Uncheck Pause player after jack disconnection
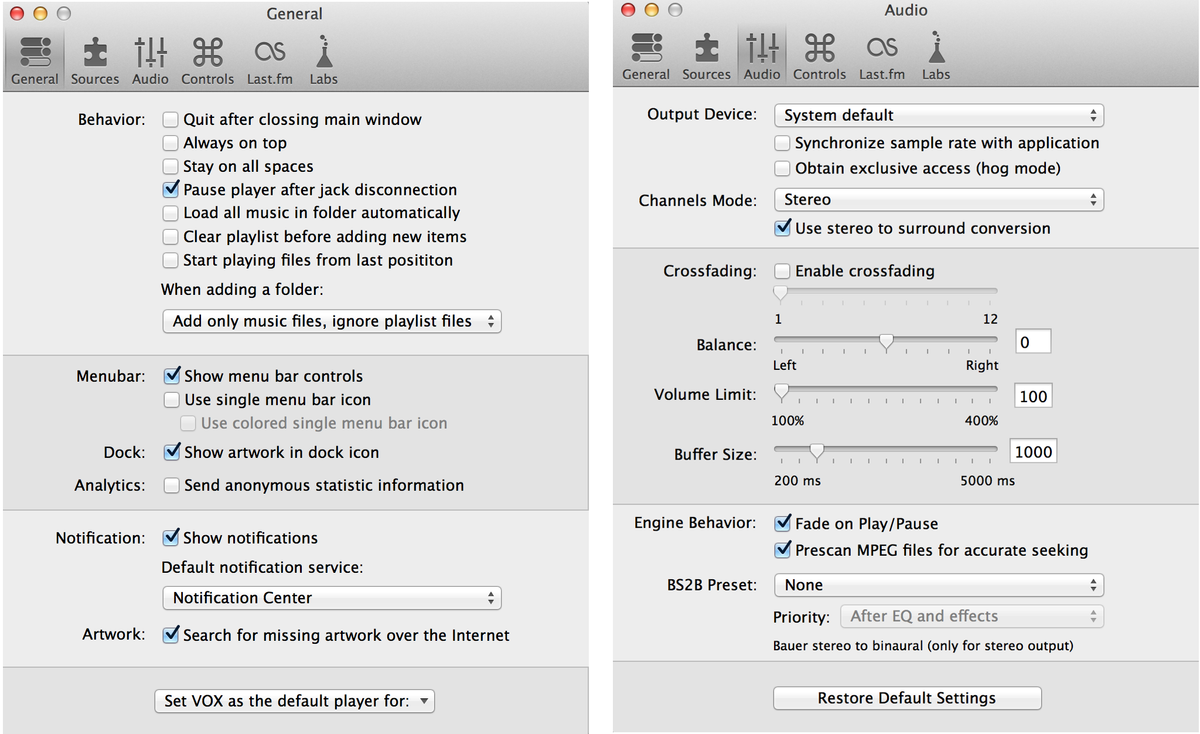Viewport: 1200px width, 734px height. tap(171, 189)
